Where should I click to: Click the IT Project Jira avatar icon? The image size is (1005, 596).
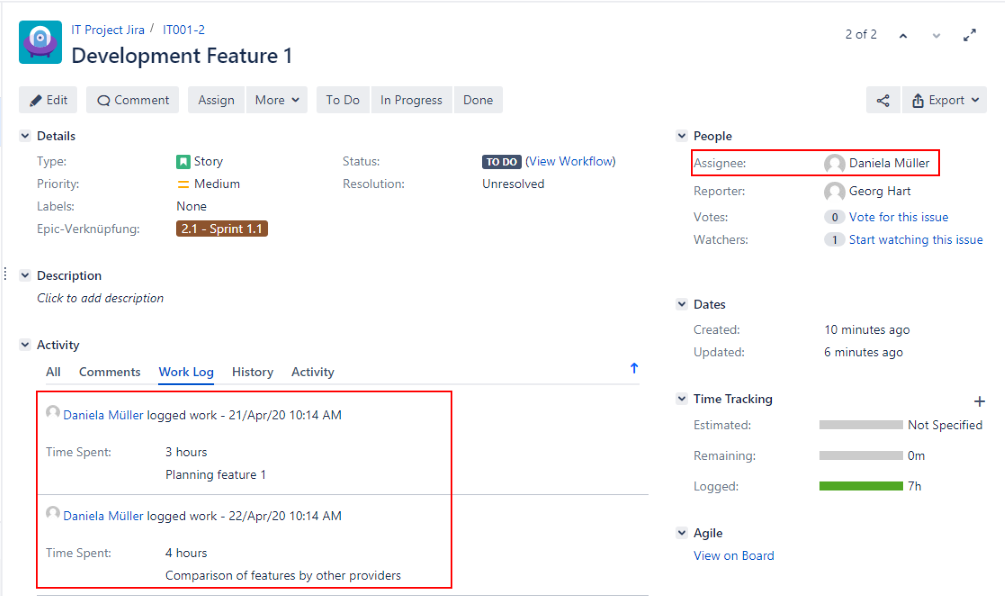tap(40, 43)
